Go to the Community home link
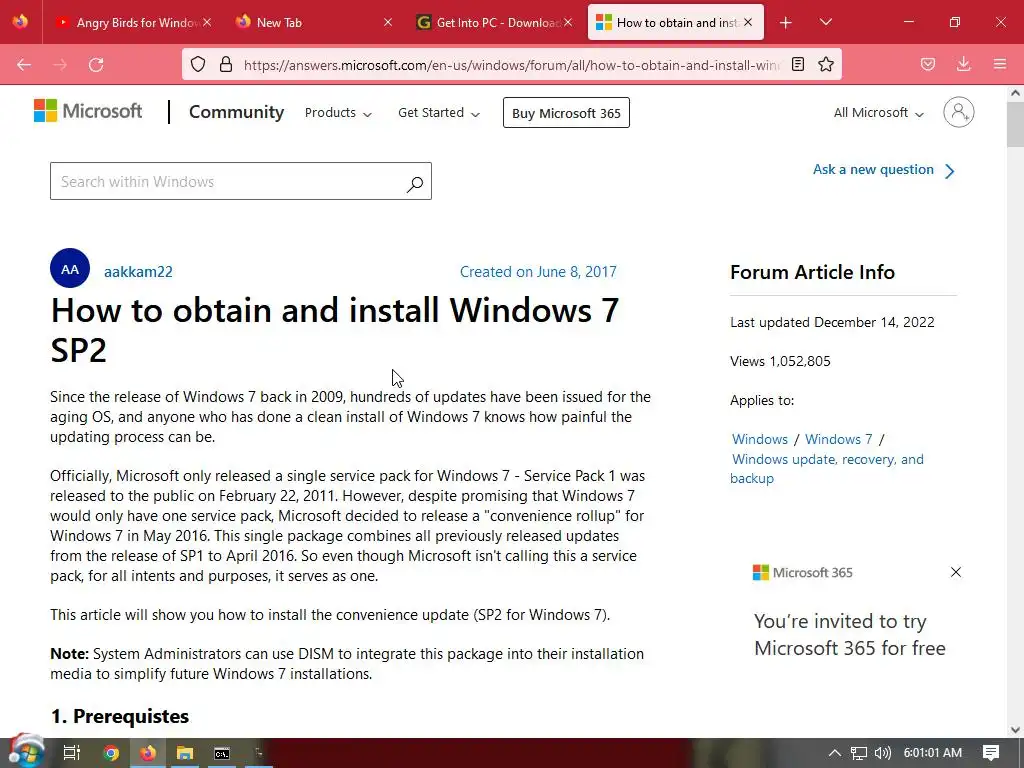This screenshot has width=1024, height=768. (x=236, y=112)
